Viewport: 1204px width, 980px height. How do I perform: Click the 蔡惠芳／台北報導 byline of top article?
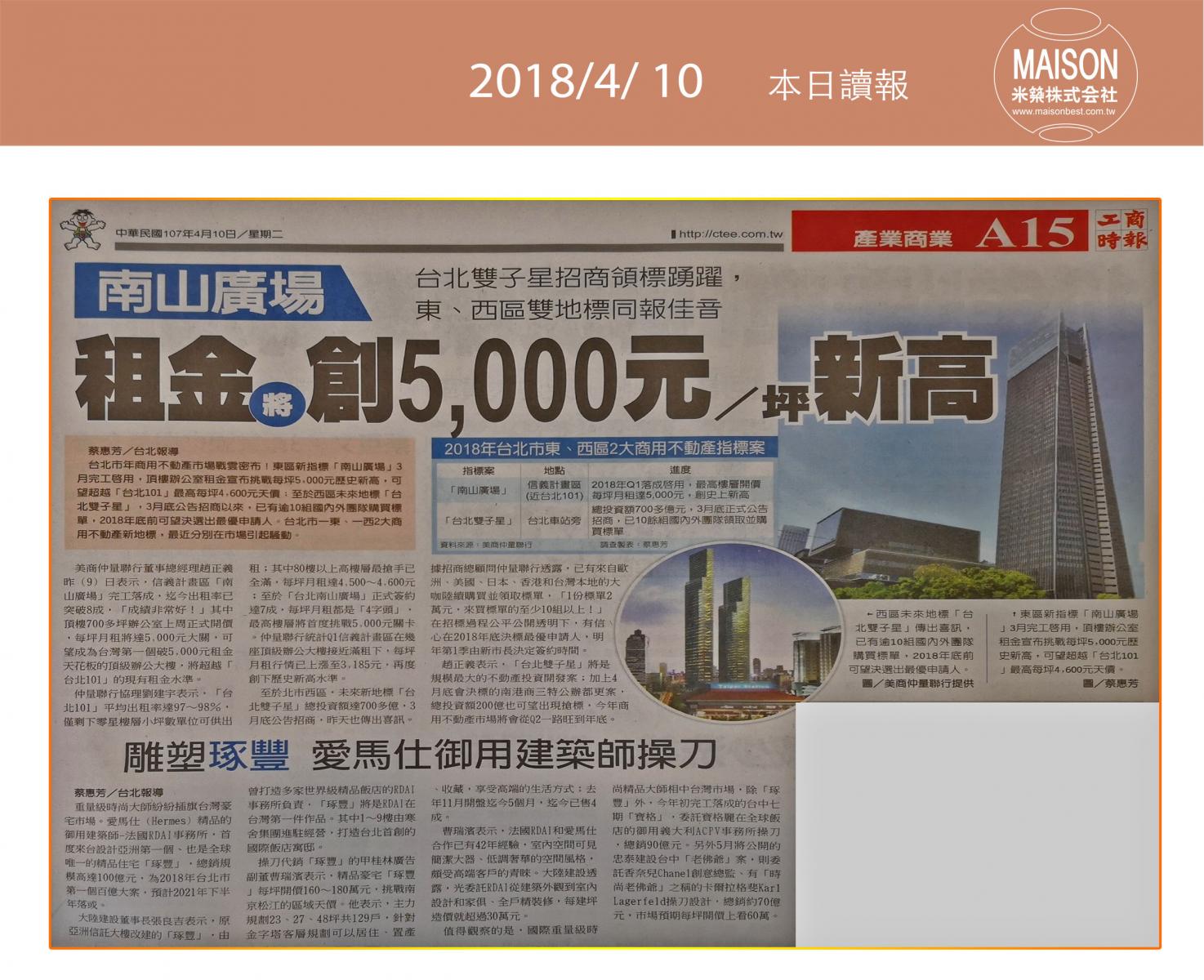tap(132, 451)
